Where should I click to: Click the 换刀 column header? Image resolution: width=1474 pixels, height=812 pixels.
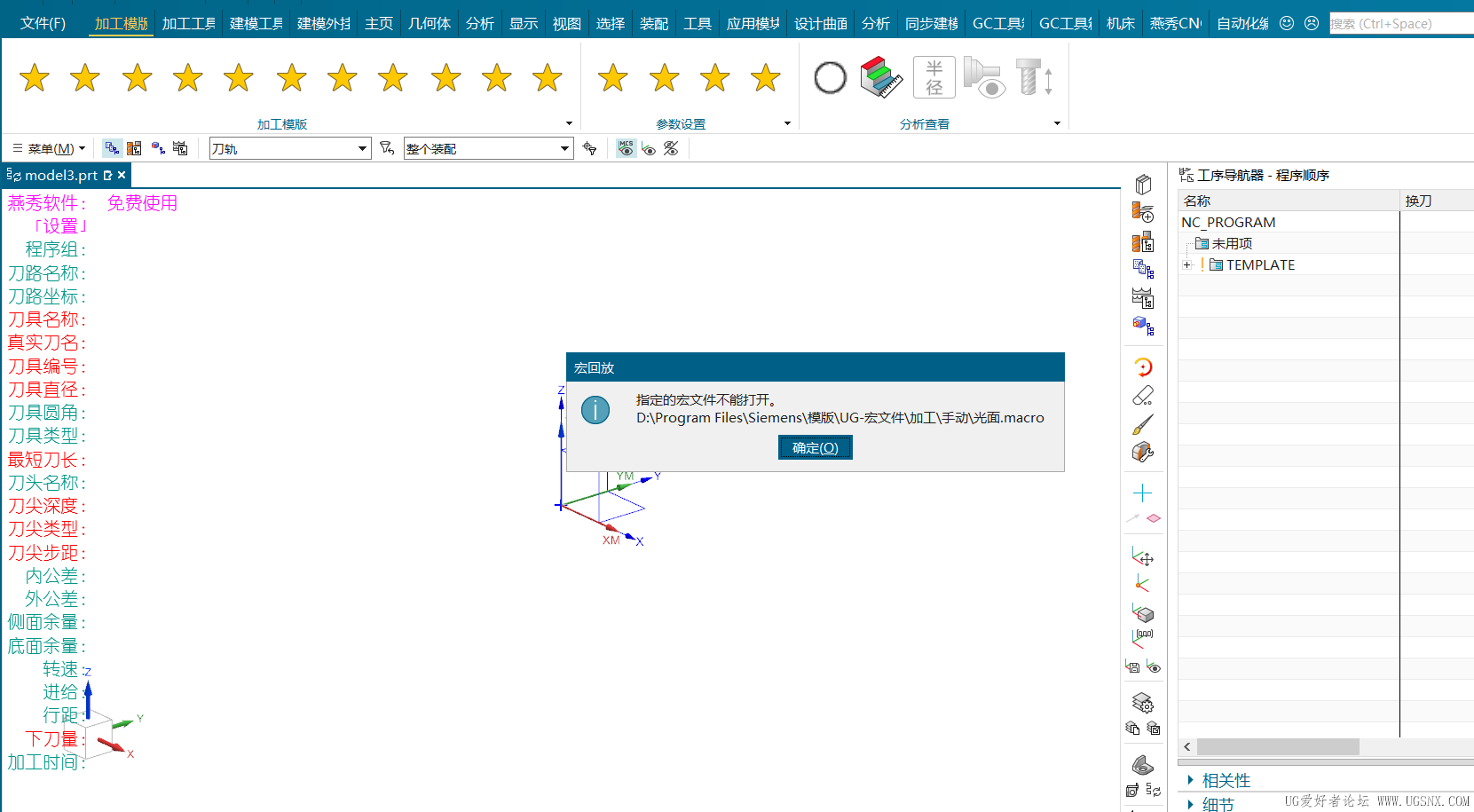pos(1437,201)
